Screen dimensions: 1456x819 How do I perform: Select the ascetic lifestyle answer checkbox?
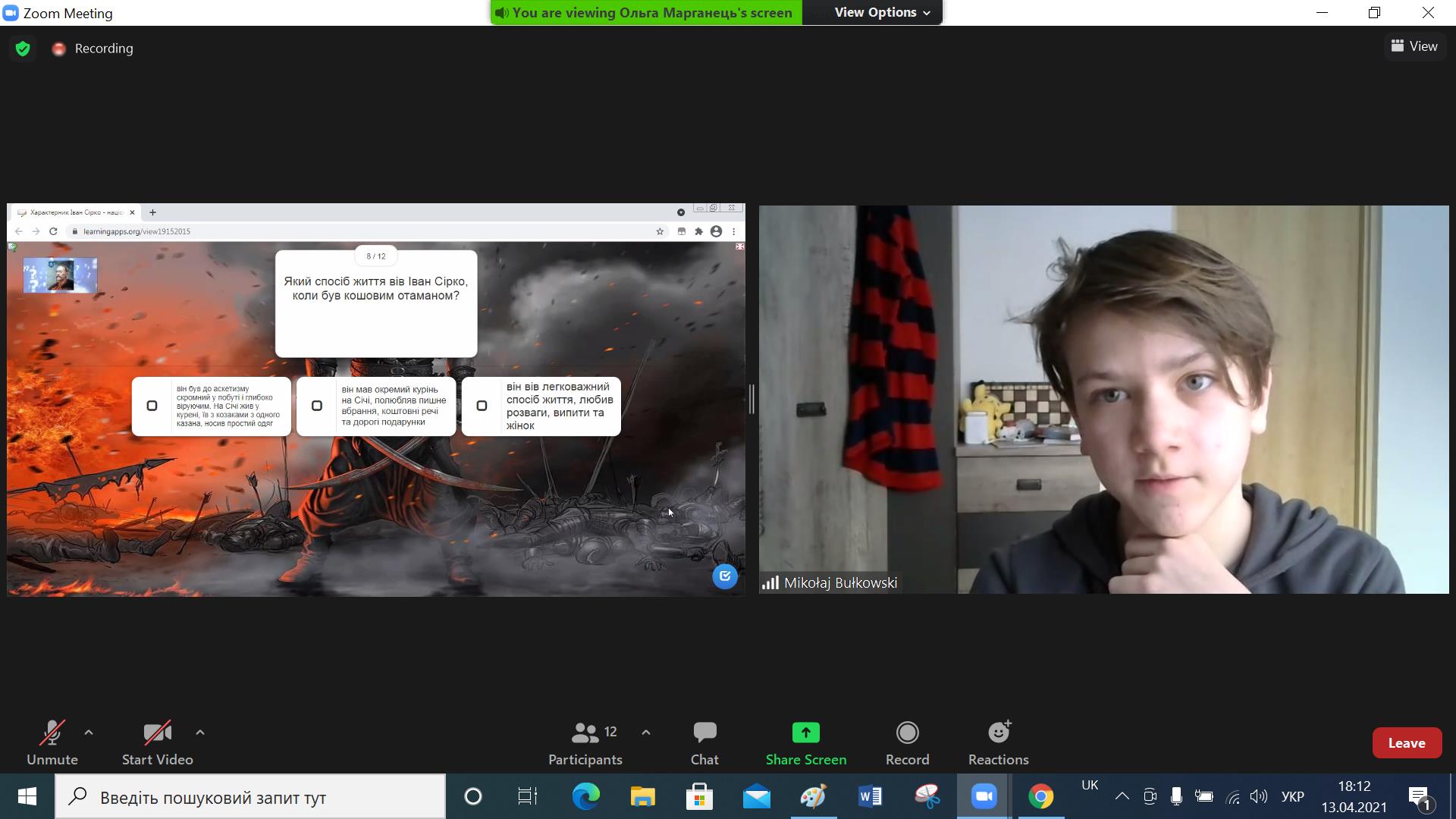152,406
